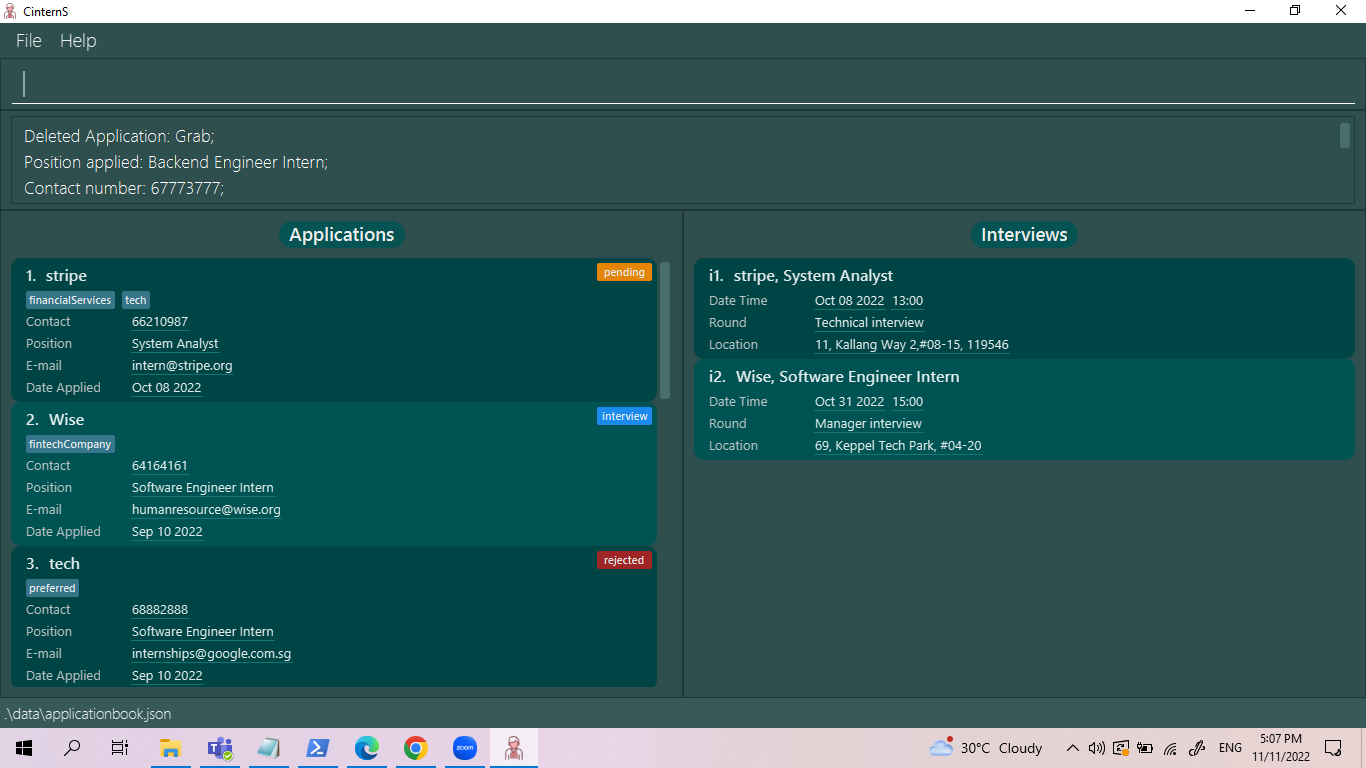Open the notification center
The width and height of the screenshot is (1366, 768).
[x=1333, y=748]
